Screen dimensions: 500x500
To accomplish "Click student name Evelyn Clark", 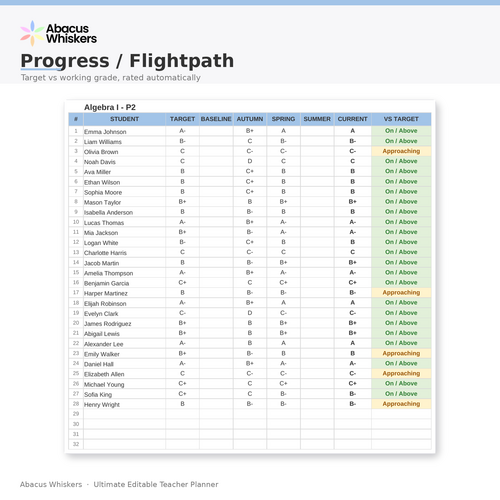I will [x=101, y=314].
